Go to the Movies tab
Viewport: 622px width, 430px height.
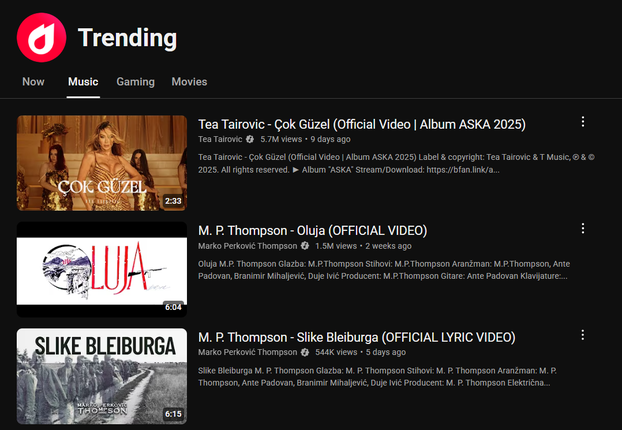point(189,82)
